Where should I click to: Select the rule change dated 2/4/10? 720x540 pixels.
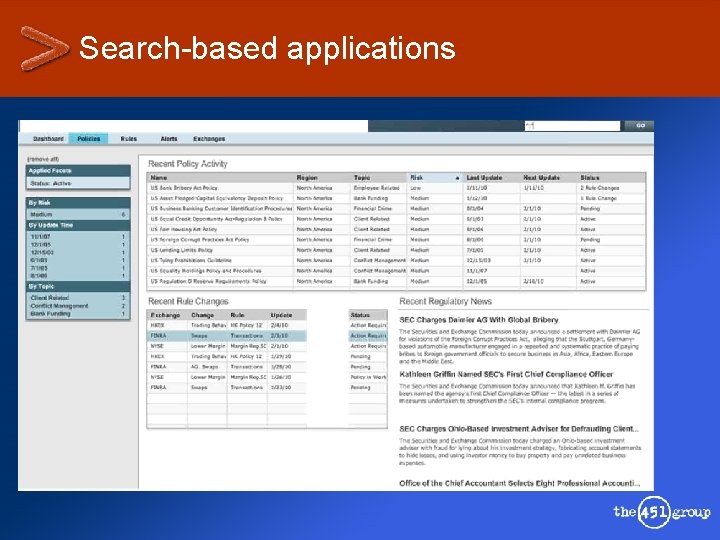(x=267, y=325)
